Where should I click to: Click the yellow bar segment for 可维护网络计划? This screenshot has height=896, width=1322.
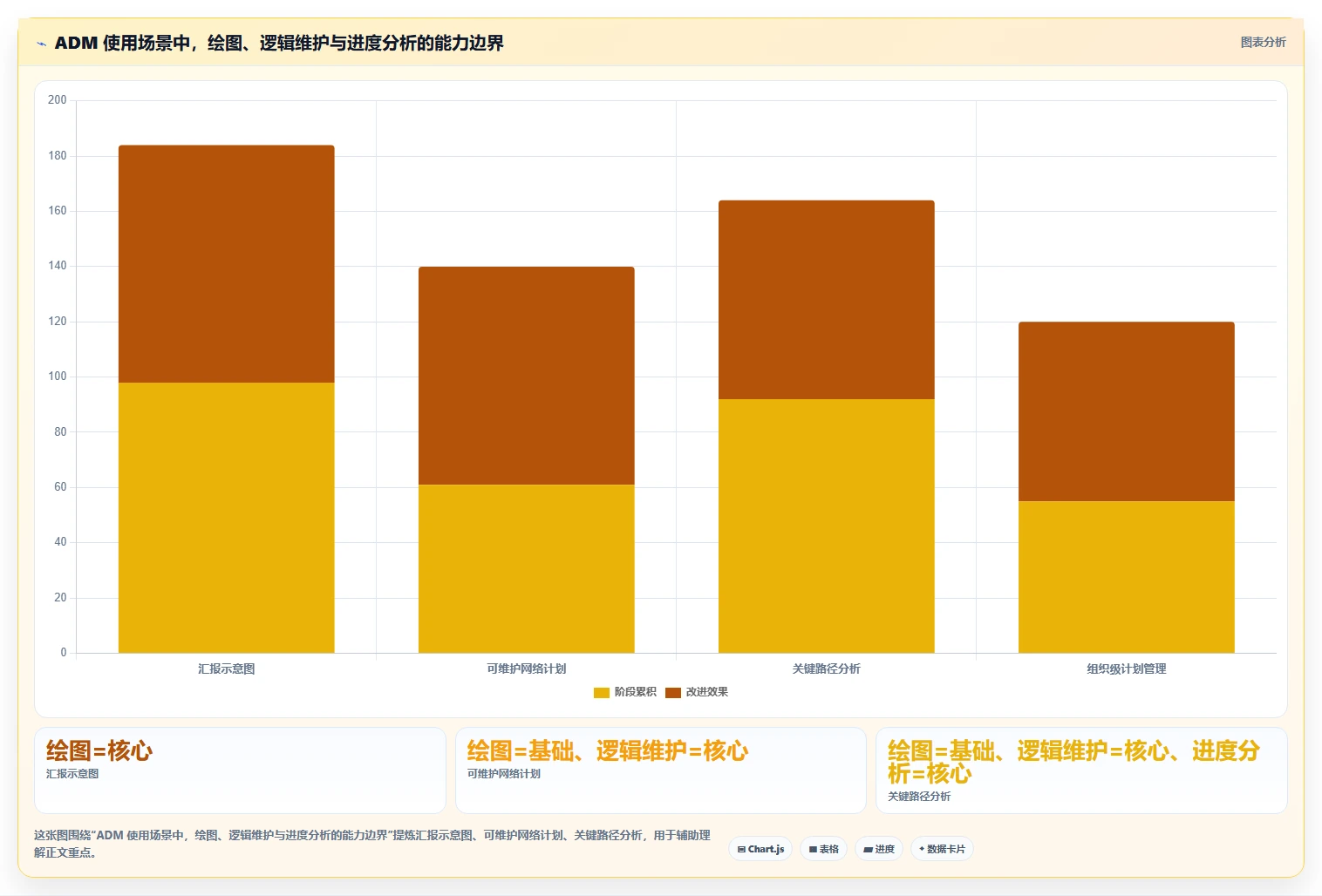point(527,568)
